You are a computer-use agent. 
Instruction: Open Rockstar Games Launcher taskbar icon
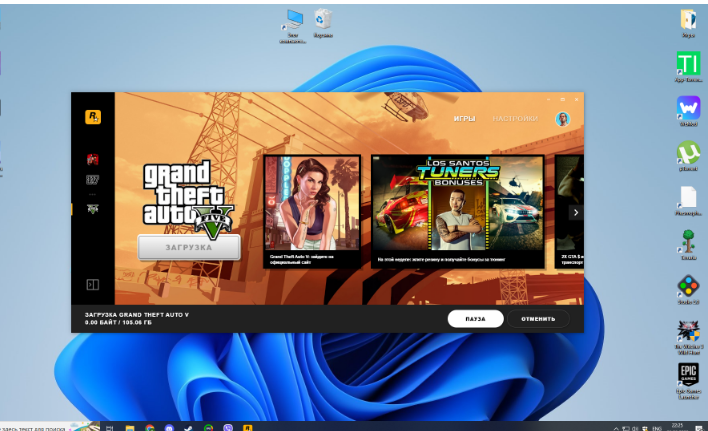(x=247, y=428)
